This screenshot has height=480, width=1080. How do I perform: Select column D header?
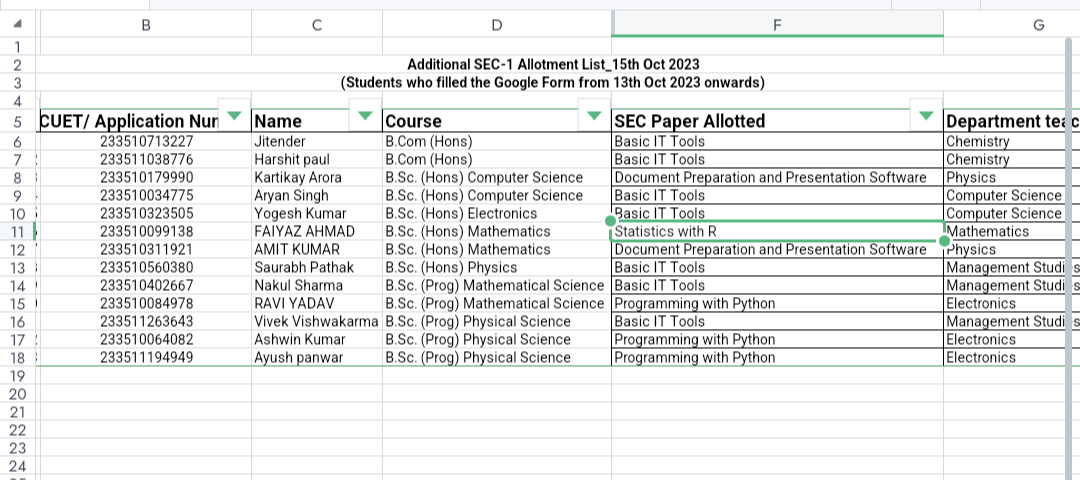point(497,25)
